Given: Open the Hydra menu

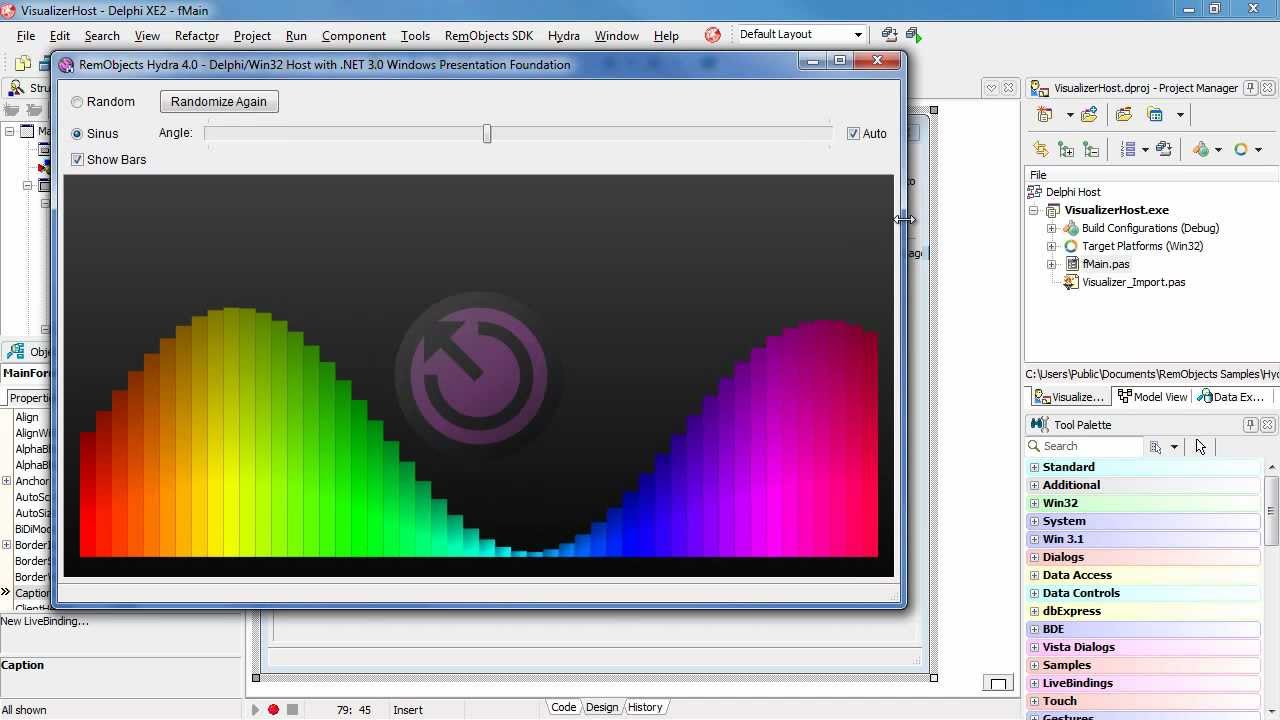Looking at the screenshot, I should 564,36.
